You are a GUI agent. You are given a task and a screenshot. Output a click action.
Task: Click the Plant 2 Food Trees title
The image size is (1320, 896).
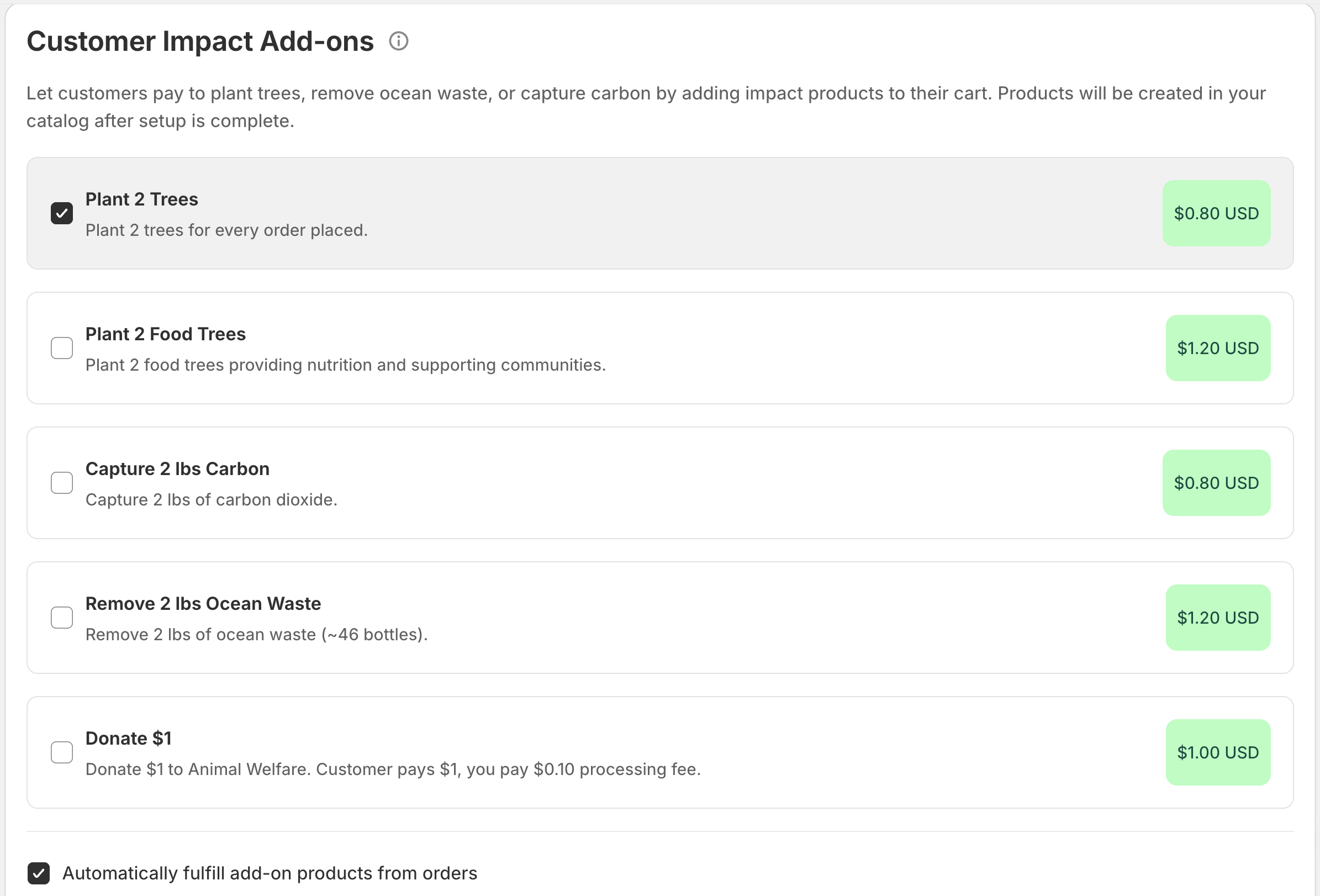165,334
